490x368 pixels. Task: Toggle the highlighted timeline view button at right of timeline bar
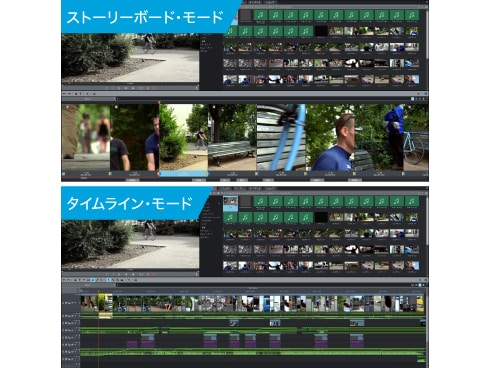420,285
